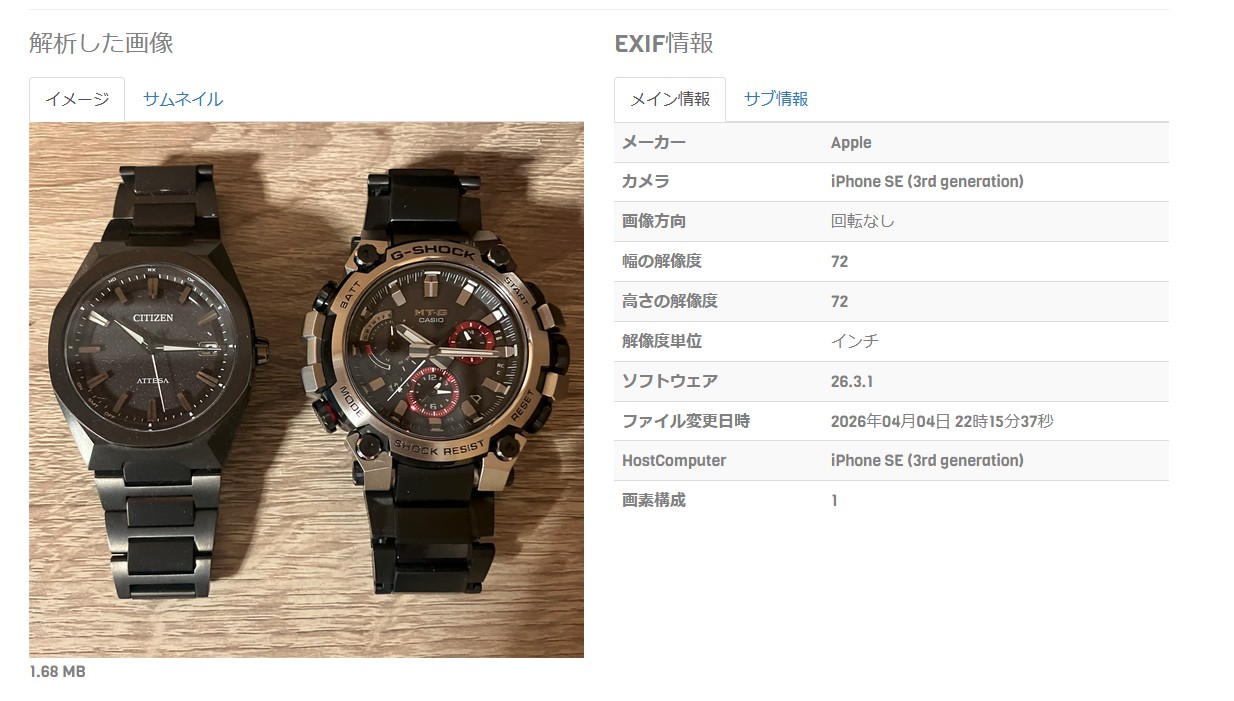The height and width of the screenshot is (701, 1234).
Task: Switch to the サムネイル tab
Action: tap(183, 99)
